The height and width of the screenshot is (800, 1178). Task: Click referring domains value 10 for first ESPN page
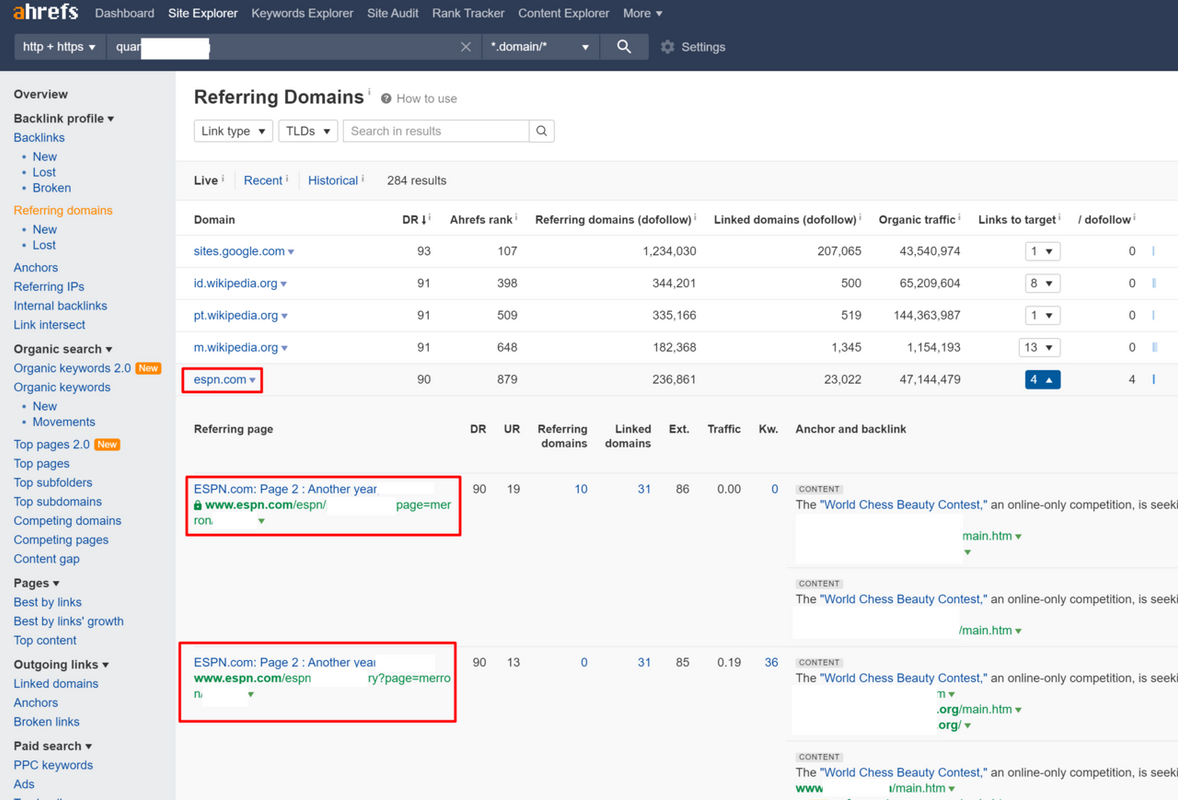[581, 489]
